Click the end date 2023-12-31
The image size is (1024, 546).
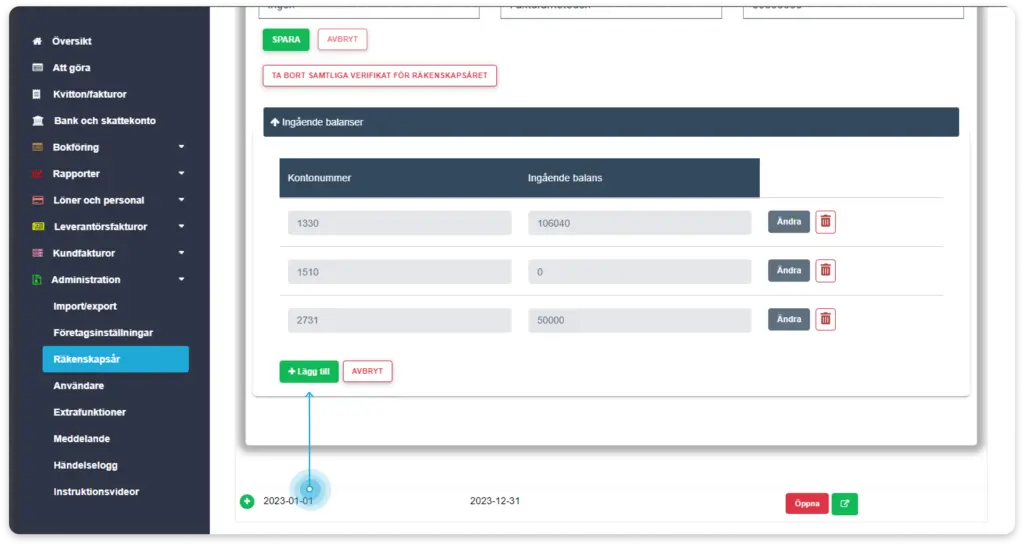495,501
